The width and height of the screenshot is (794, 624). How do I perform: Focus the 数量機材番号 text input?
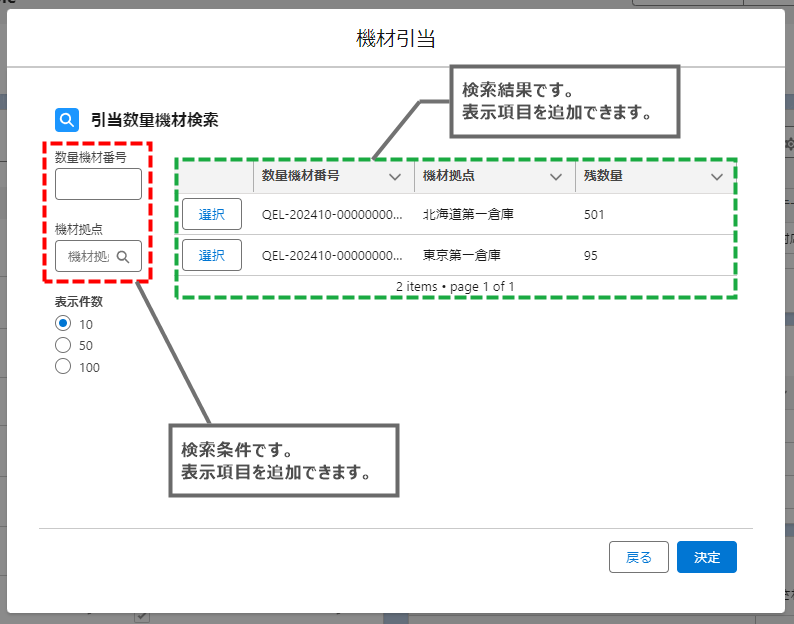click(98, 185)
